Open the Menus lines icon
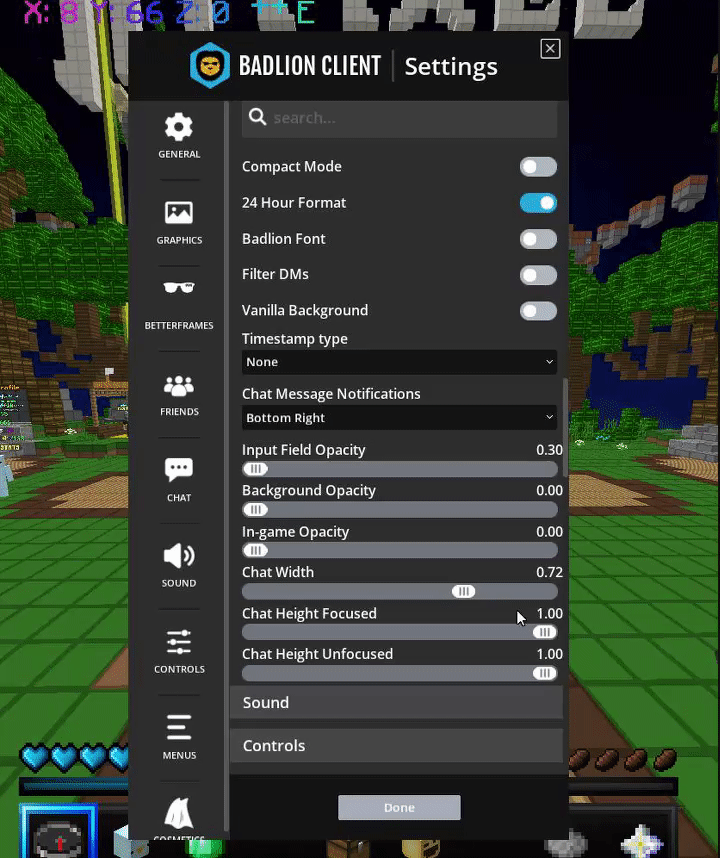720x858 pixels. [x=179, y=727]
